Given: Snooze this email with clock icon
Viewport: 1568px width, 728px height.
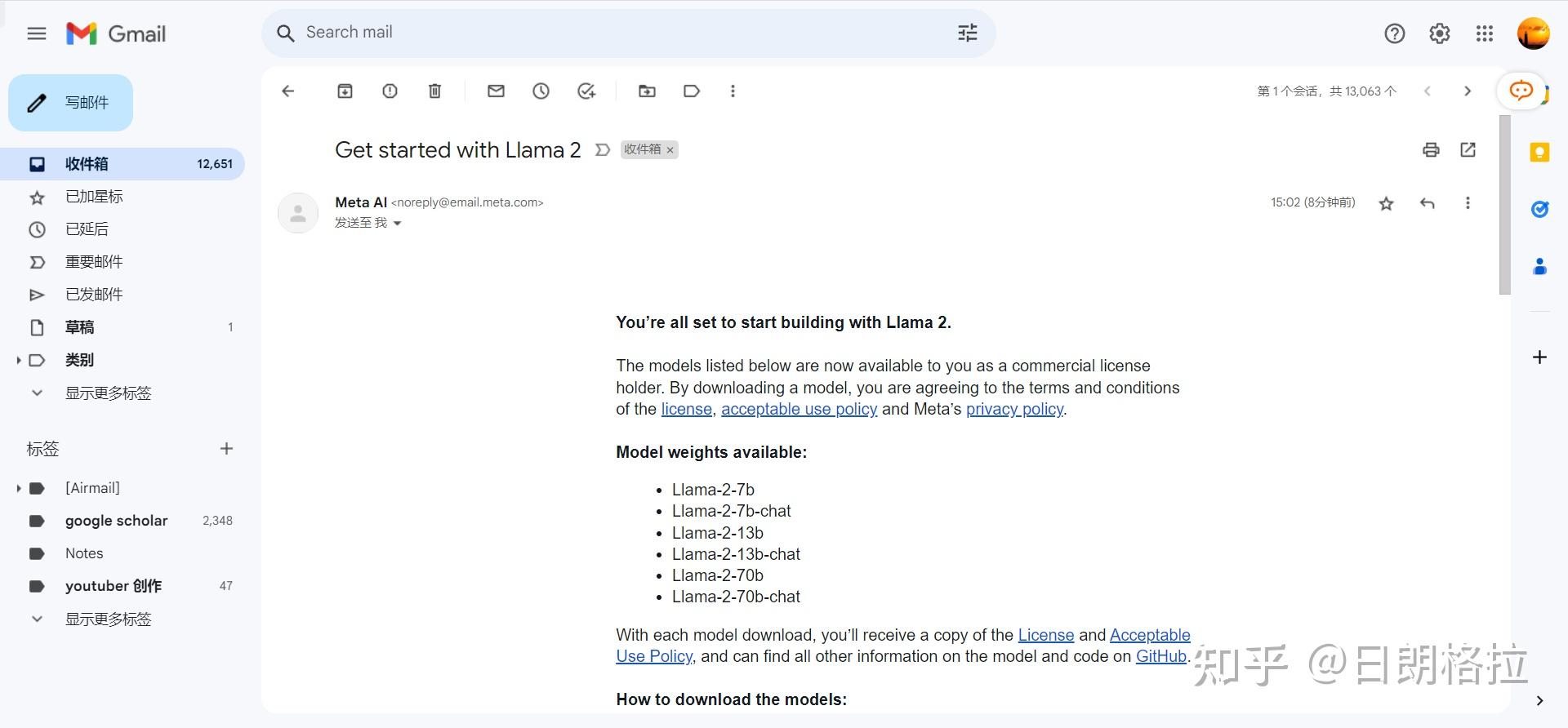Looking at the screenshot, I should [x=541, y=91].
